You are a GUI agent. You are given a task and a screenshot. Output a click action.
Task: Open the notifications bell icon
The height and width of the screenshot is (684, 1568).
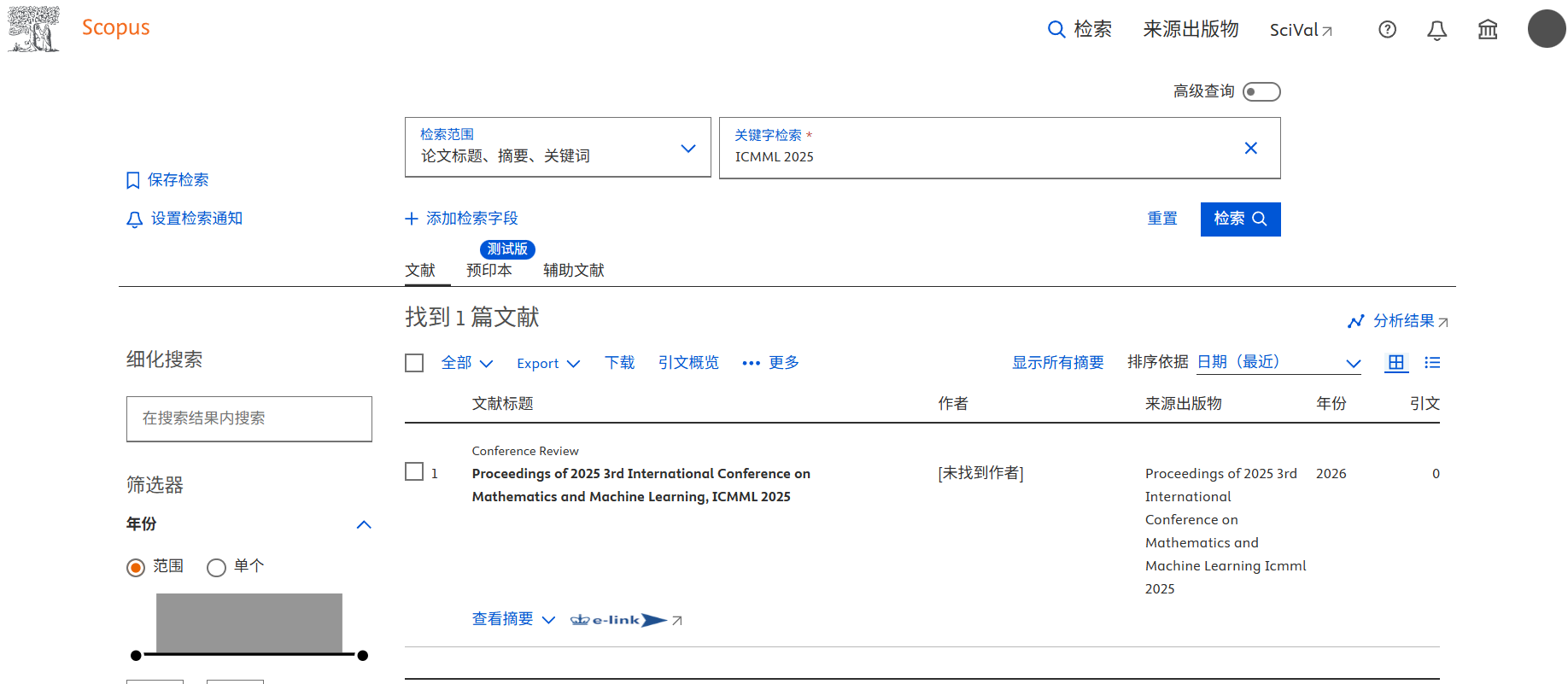pyautogui.click(x=1436, y=31)
